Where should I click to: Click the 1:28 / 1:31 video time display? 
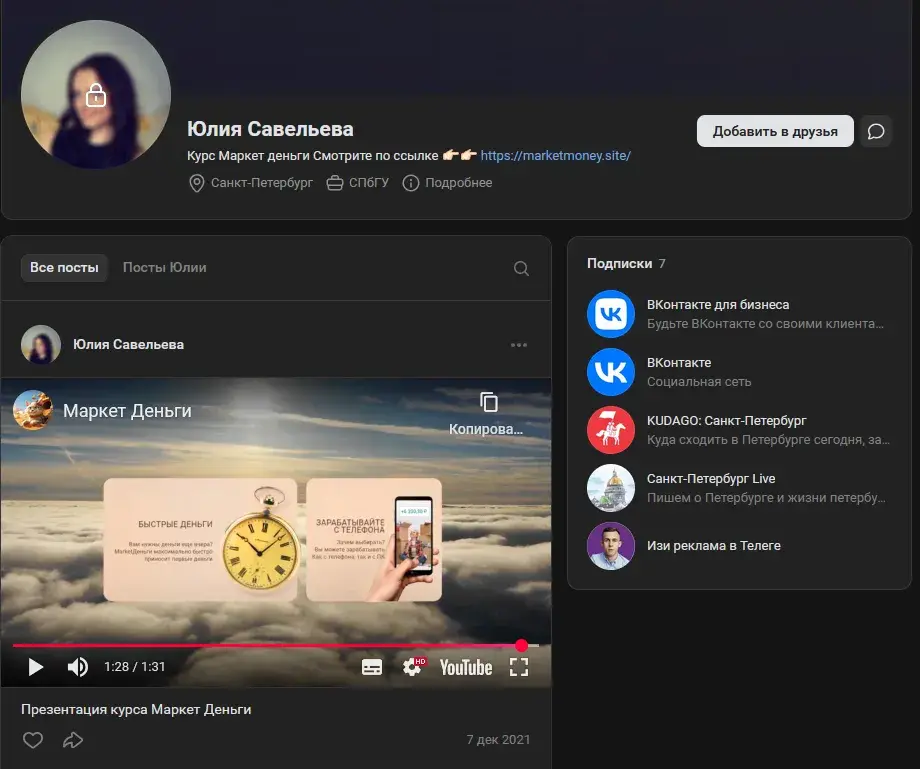tap(134, 667)
